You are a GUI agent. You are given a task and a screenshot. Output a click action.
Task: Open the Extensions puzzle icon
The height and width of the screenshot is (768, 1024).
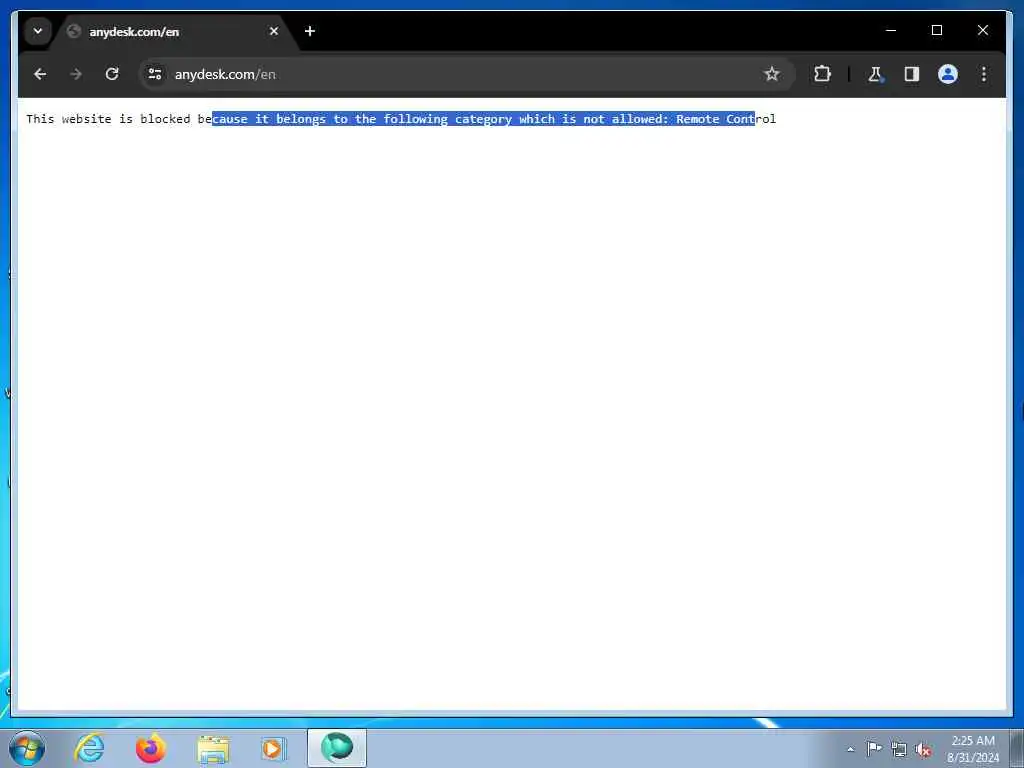pos(822,74)
